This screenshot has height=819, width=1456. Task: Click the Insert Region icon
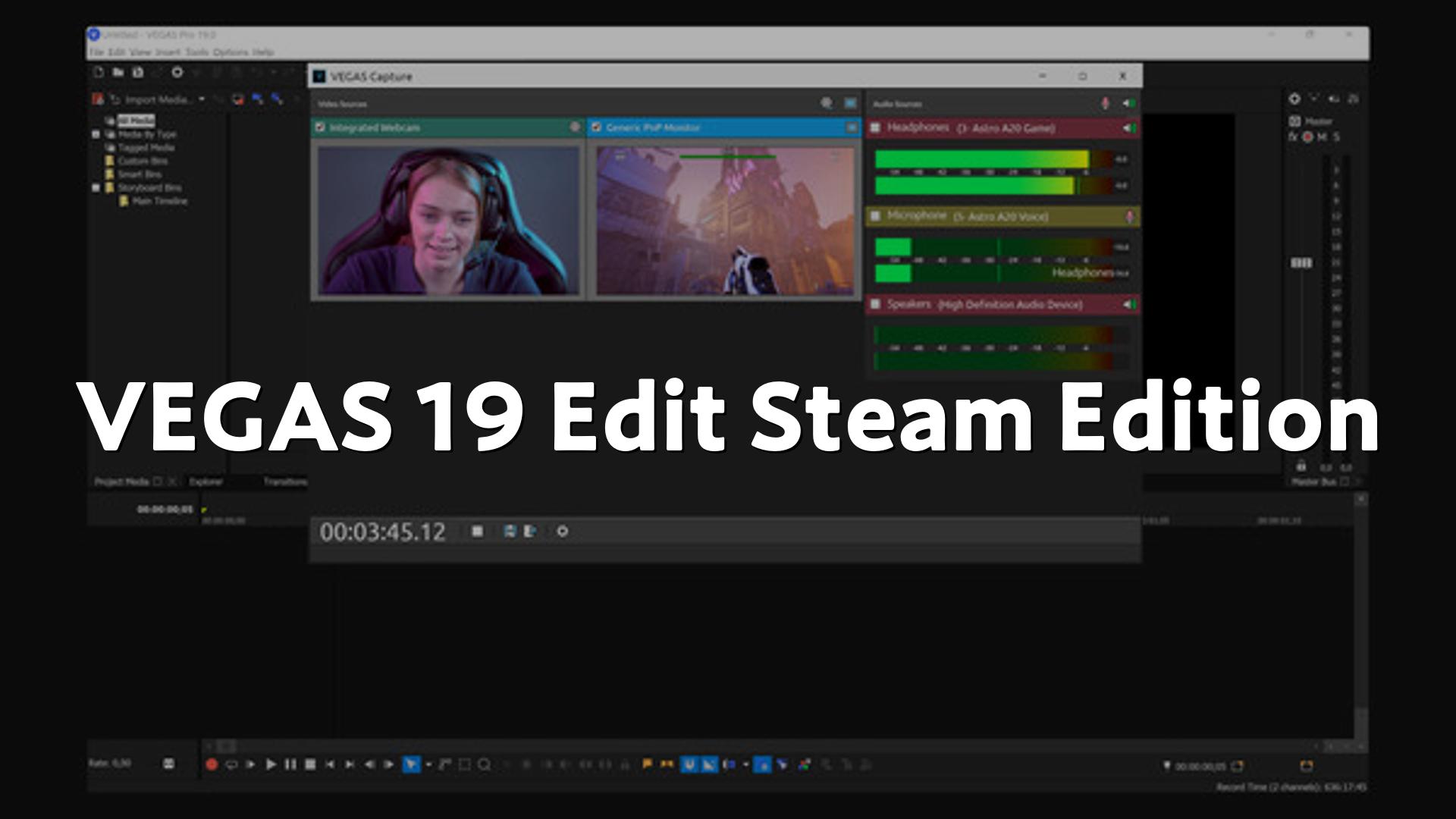pyautogui.click(x=667, y=764)
